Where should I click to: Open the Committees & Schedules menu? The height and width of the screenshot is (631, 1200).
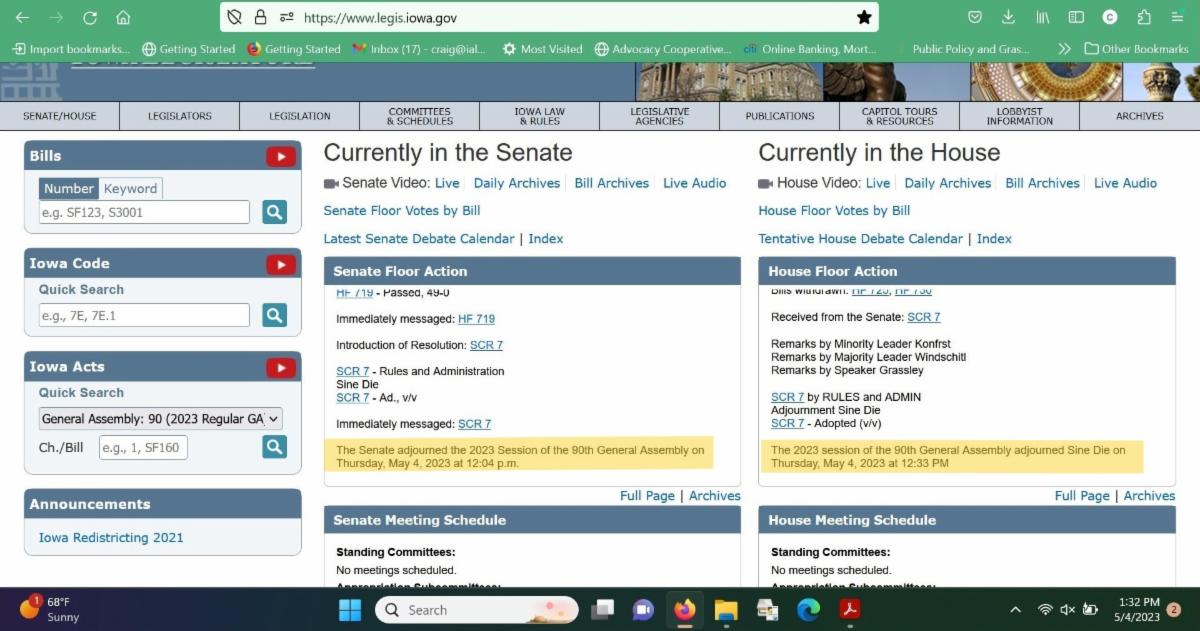(x=420, y=116)
